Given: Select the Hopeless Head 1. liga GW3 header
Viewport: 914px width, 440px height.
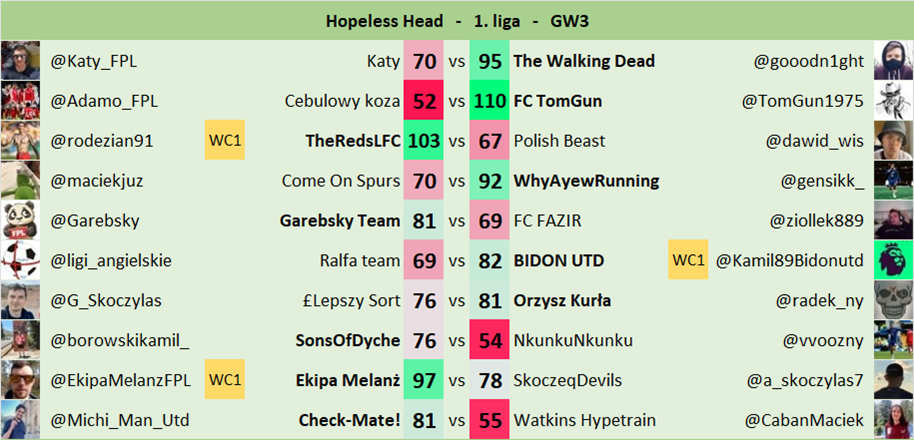Looking at the screenshot, I should 457,21.
